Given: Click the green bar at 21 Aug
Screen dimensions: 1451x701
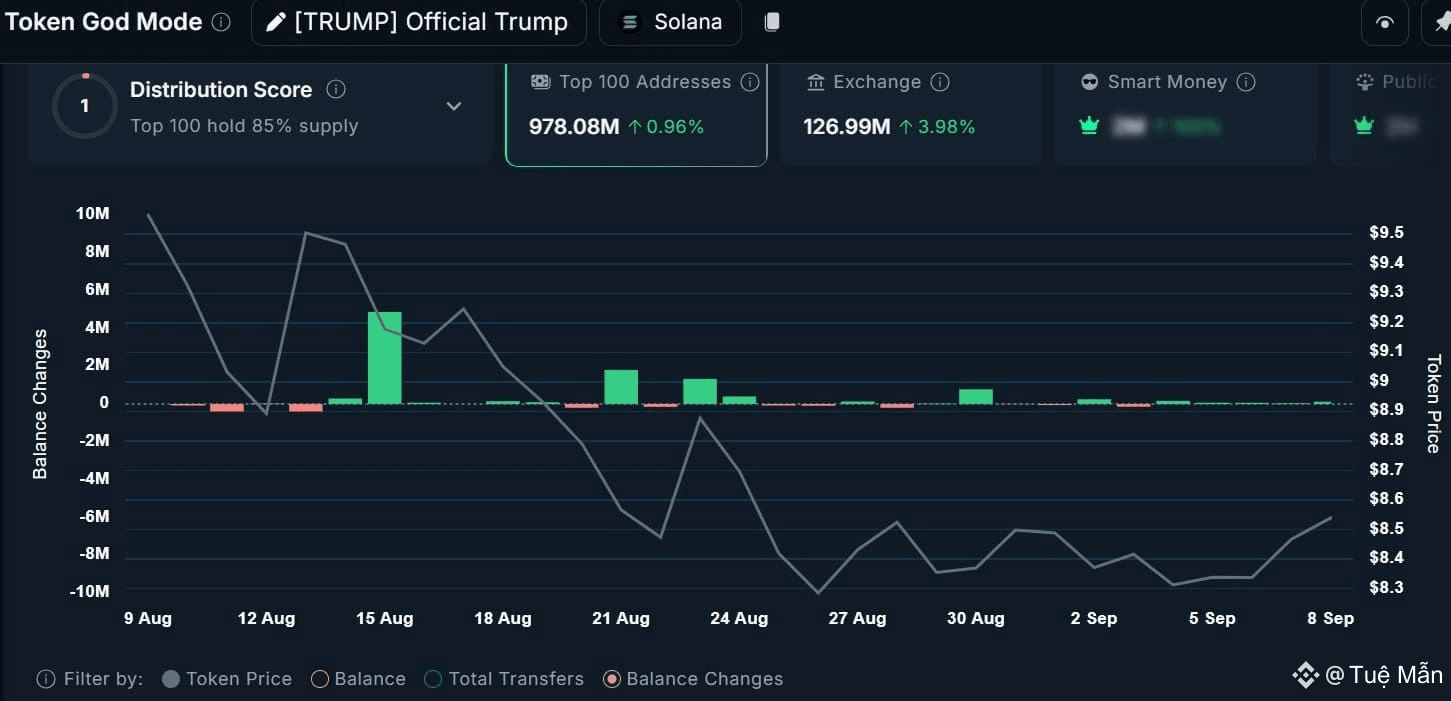Looking at the screenshot, I should point(621,387).
